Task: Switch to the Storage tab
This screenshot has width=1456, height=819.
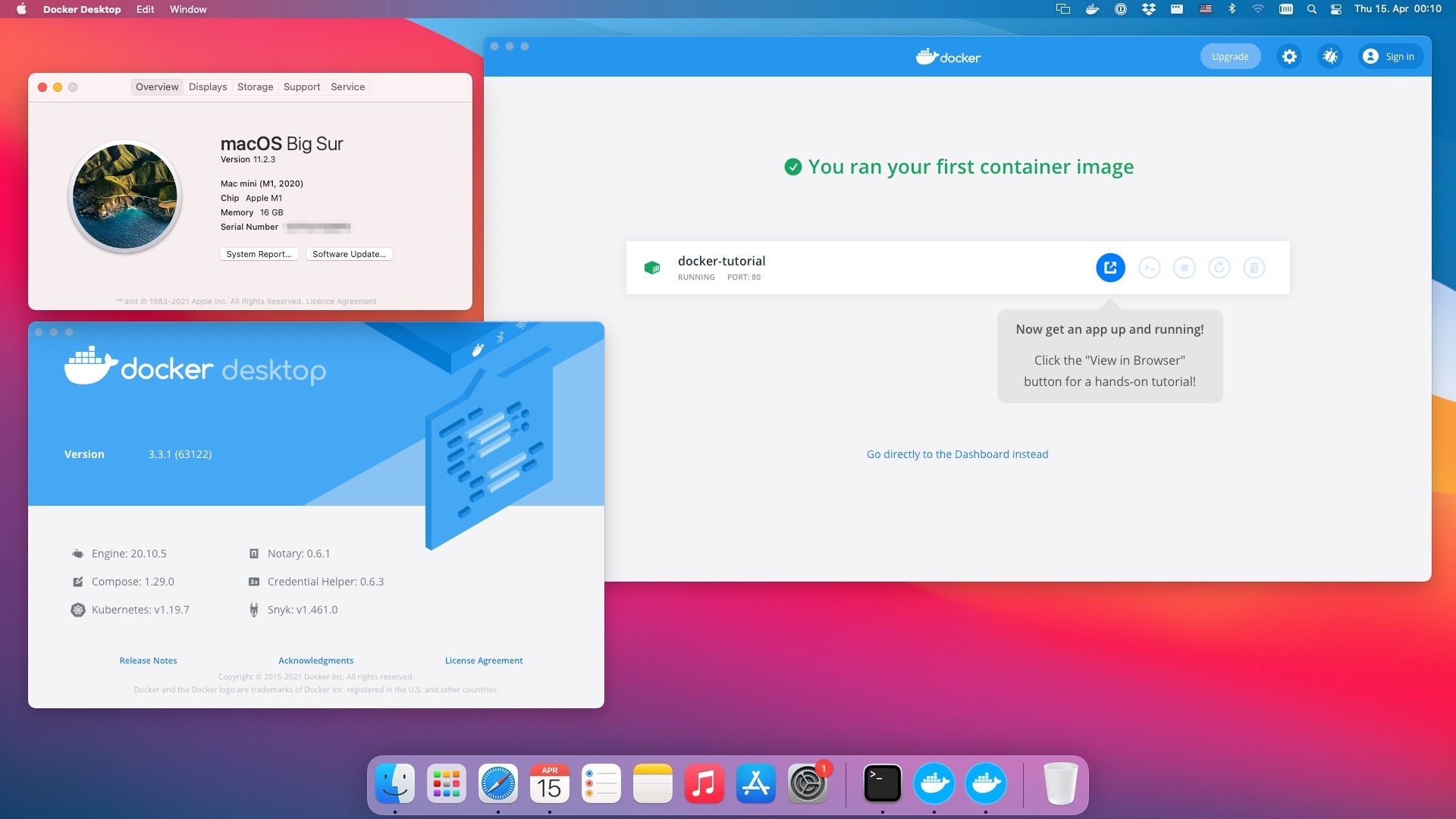Action: click(255, 86)
